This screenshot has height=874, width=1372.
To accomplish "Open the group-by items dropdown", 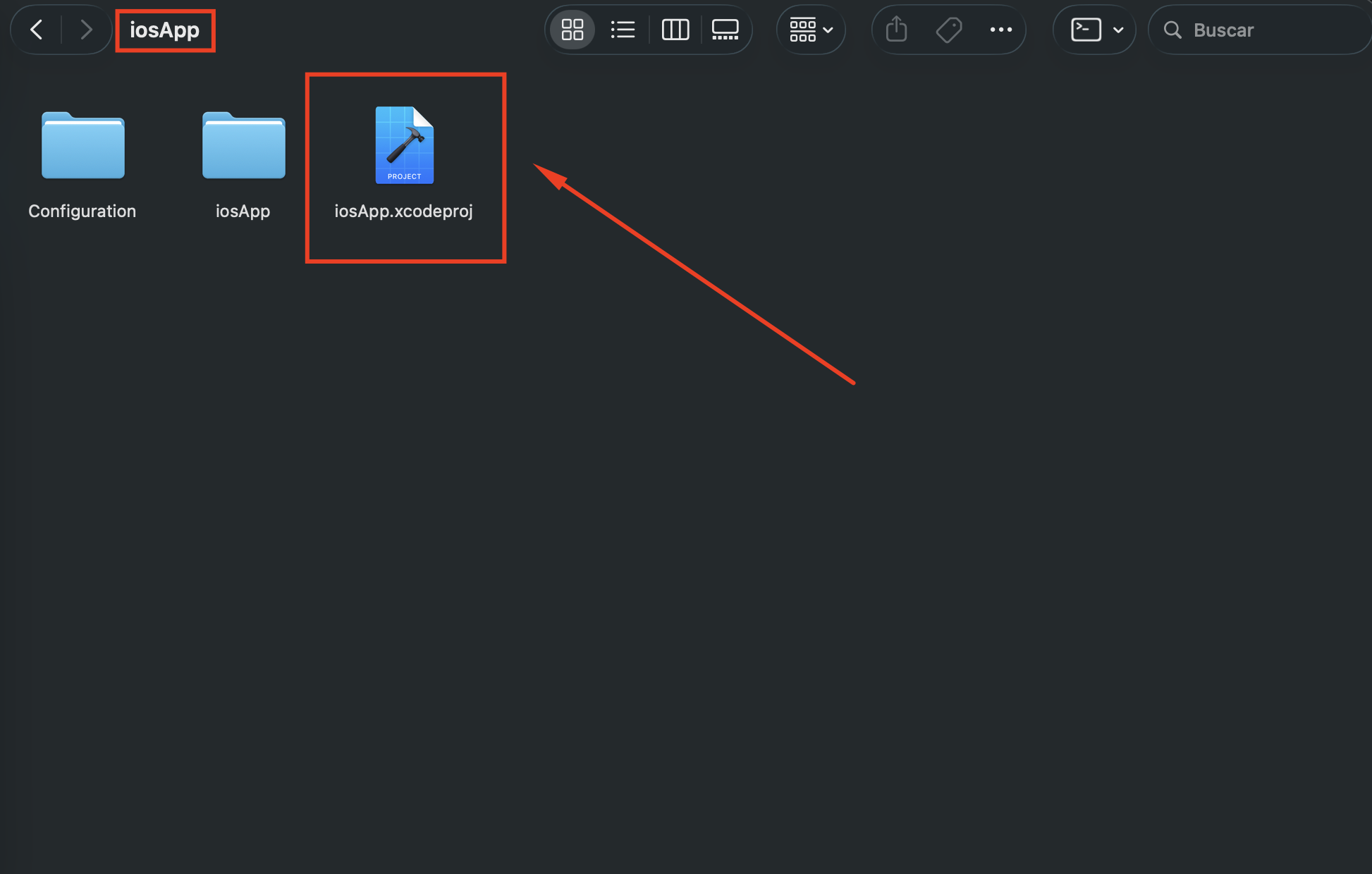I will pyautogui.click(x=811, y=30).
